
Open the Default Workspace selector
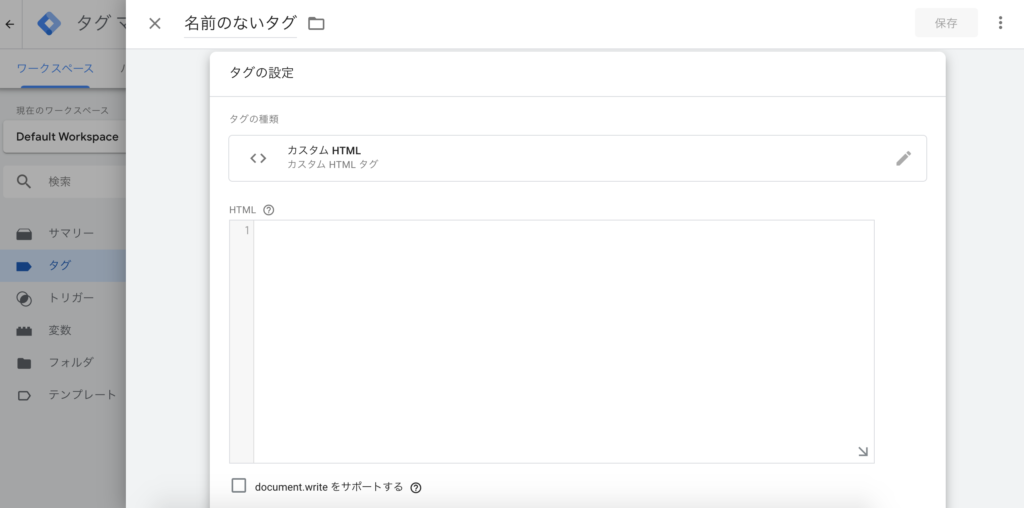point(66,137)
